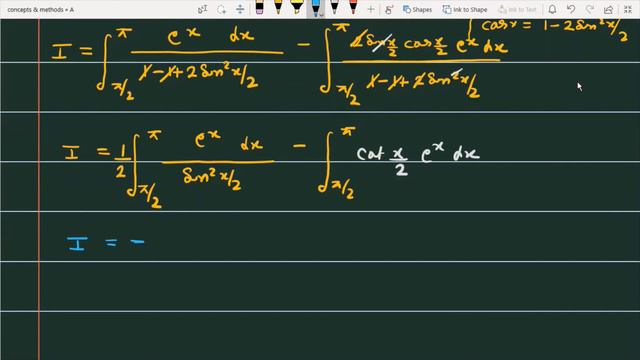Viewport: 640px width, 360px height.
Task: Select the red pen
Action: click(x=353, y=8)
